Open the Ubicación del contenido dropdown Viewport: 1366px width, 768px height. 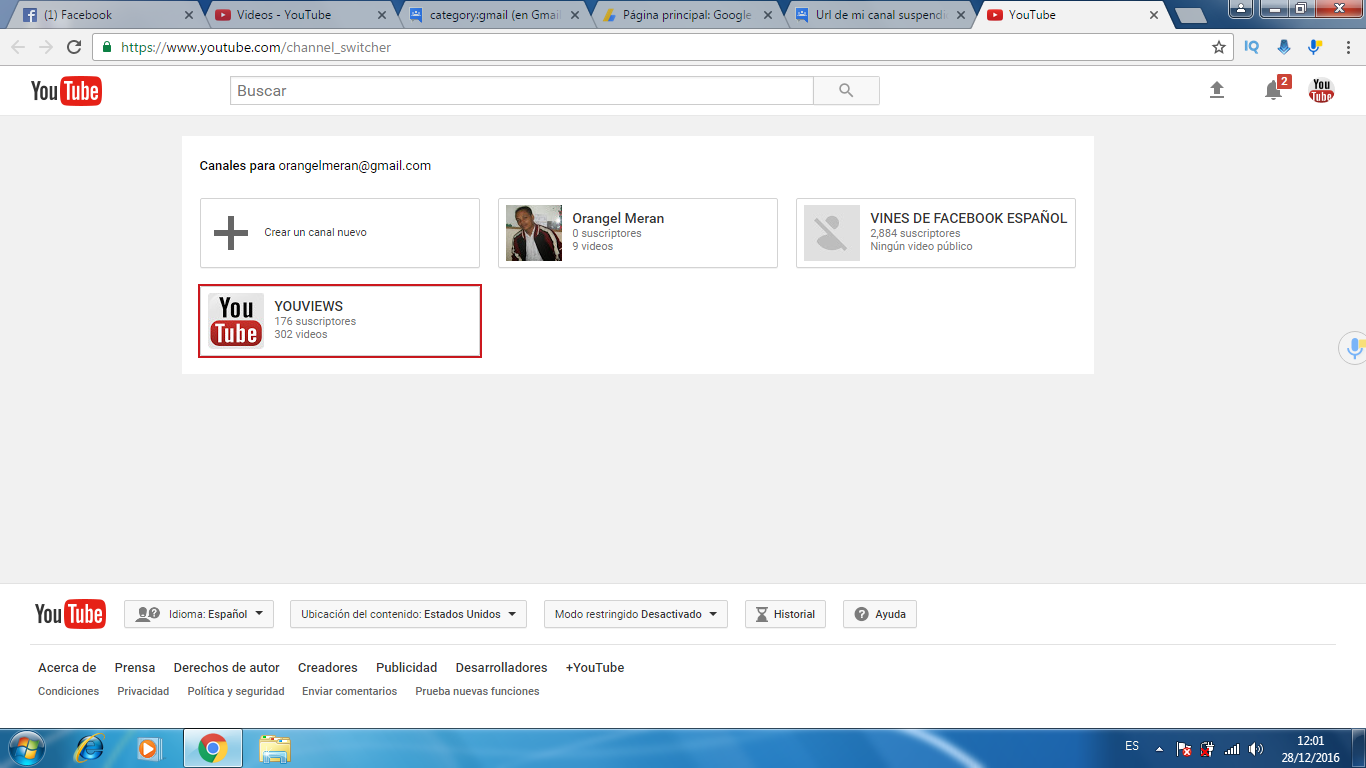[x=408, y=614]
